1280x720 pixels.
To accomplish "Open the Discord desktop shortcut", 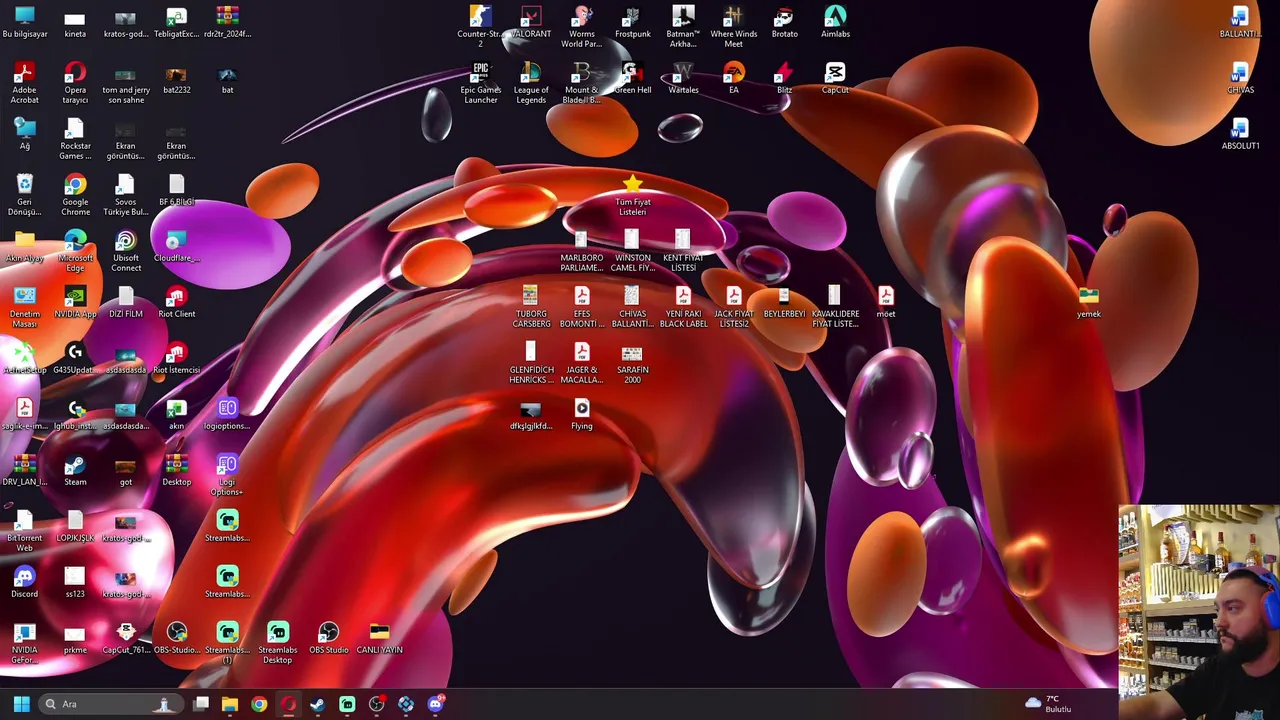I will (x=25, y=582).
